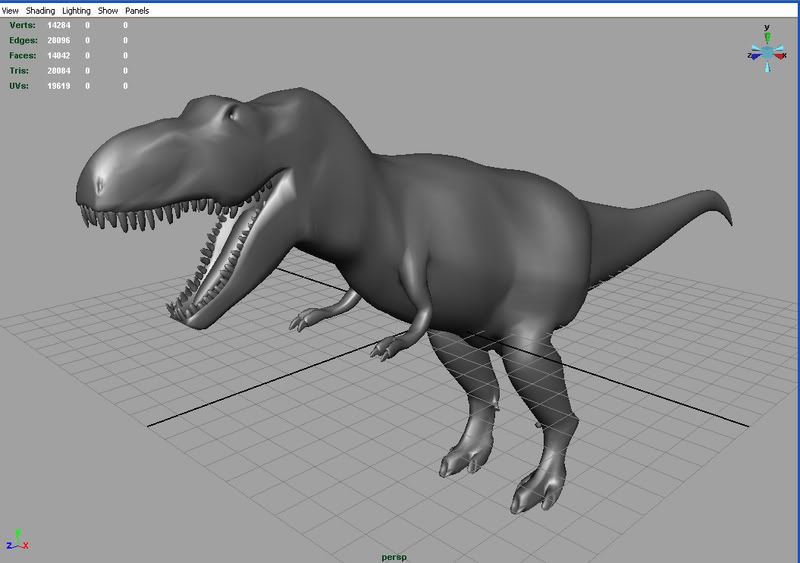
Task: Click the blue Z cone on view compass
Action: (754, 56)
